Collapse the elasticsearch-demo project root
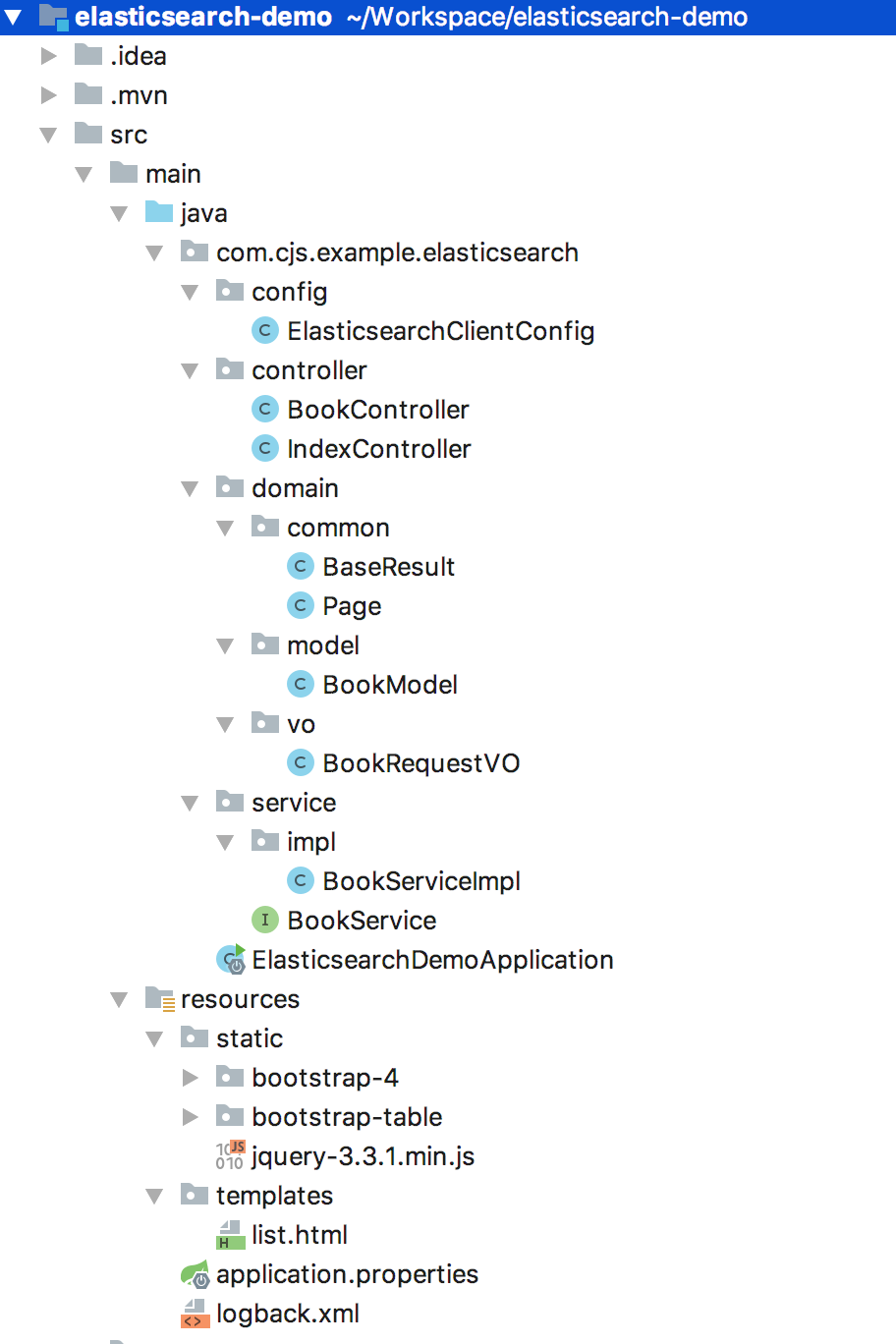The width and height of the screenshot is (896, 1344). (x=14, y=17)
